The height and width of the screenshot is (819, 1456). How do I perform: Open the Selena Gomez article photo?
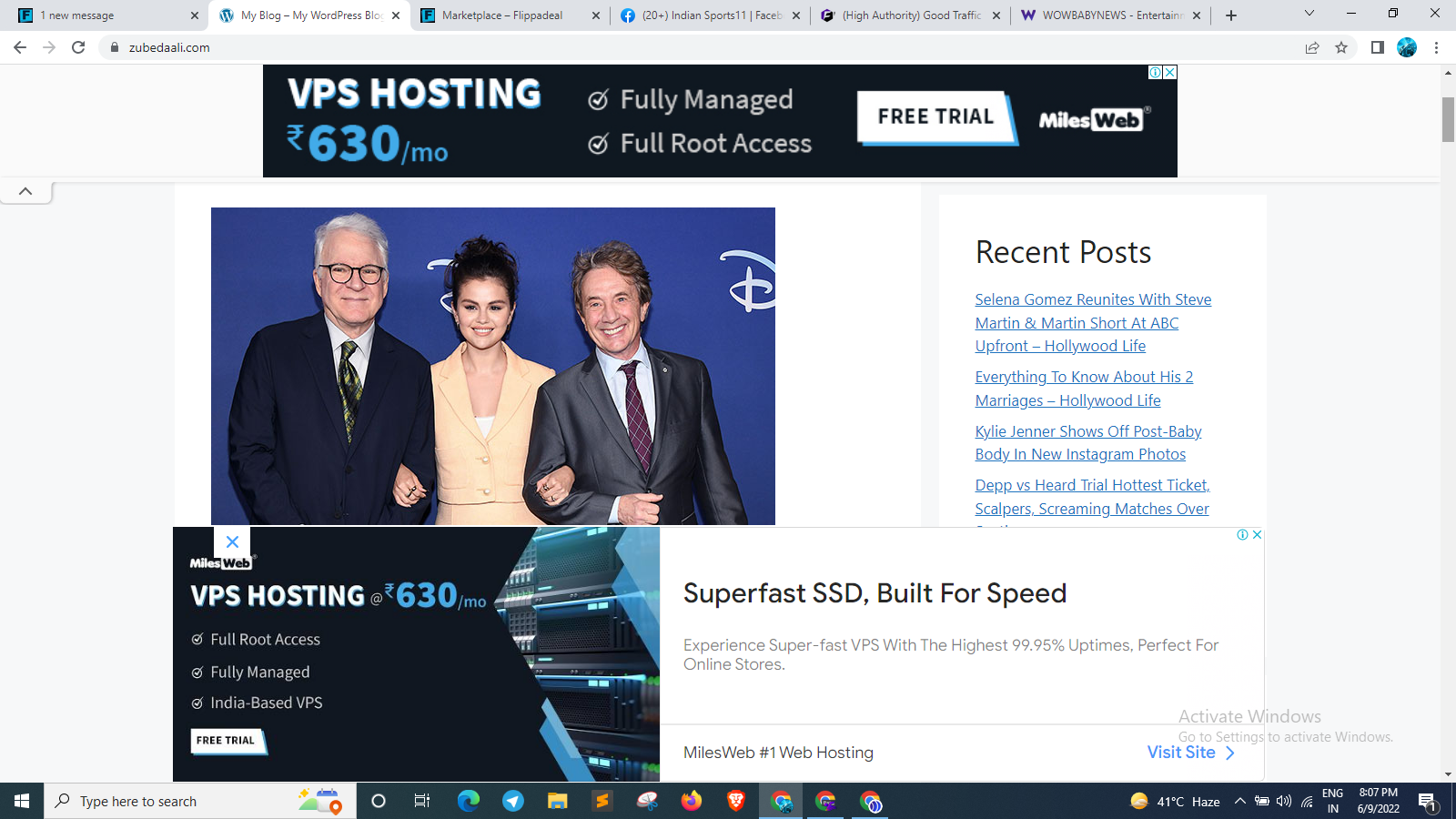tap(493, 366)
